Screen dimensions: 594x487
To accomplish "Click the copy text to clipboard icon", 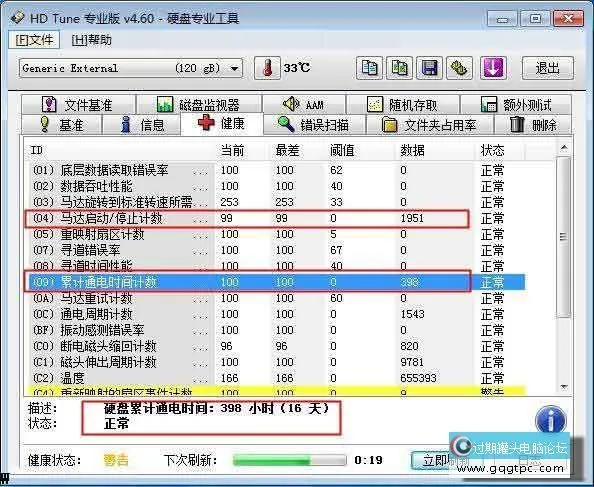I will 369,68.
